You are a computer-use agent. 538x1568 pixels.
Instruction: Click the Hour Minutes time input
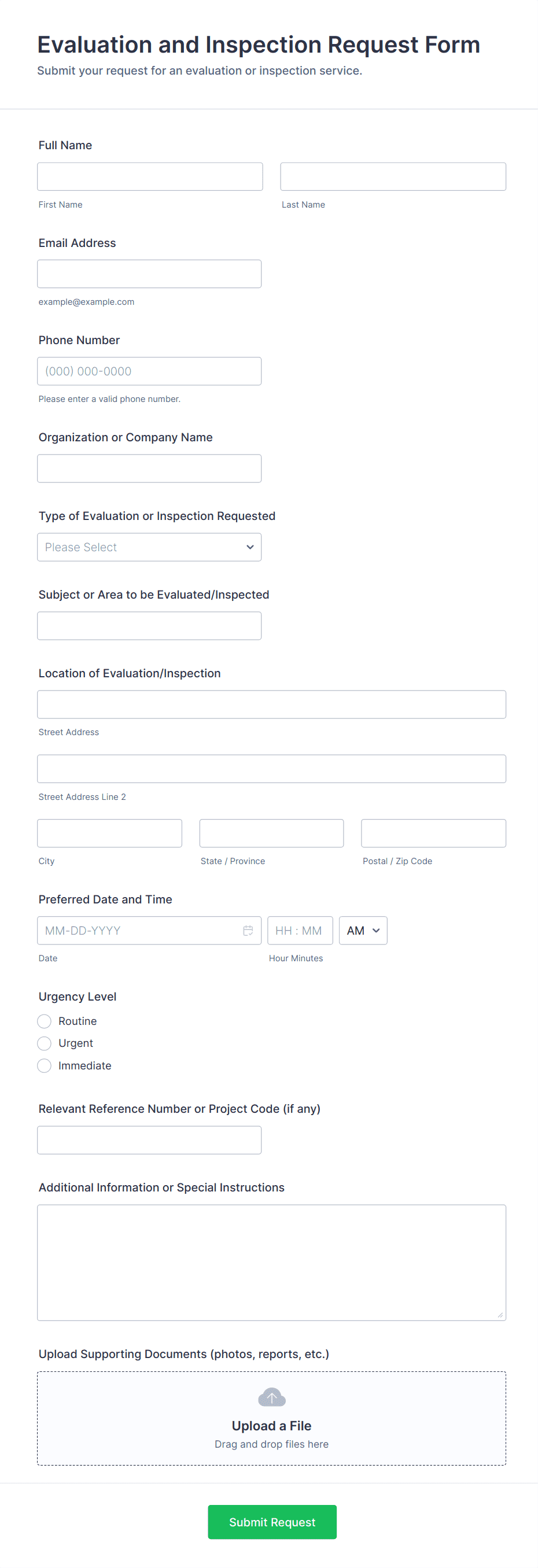click(x=300, y=930)
